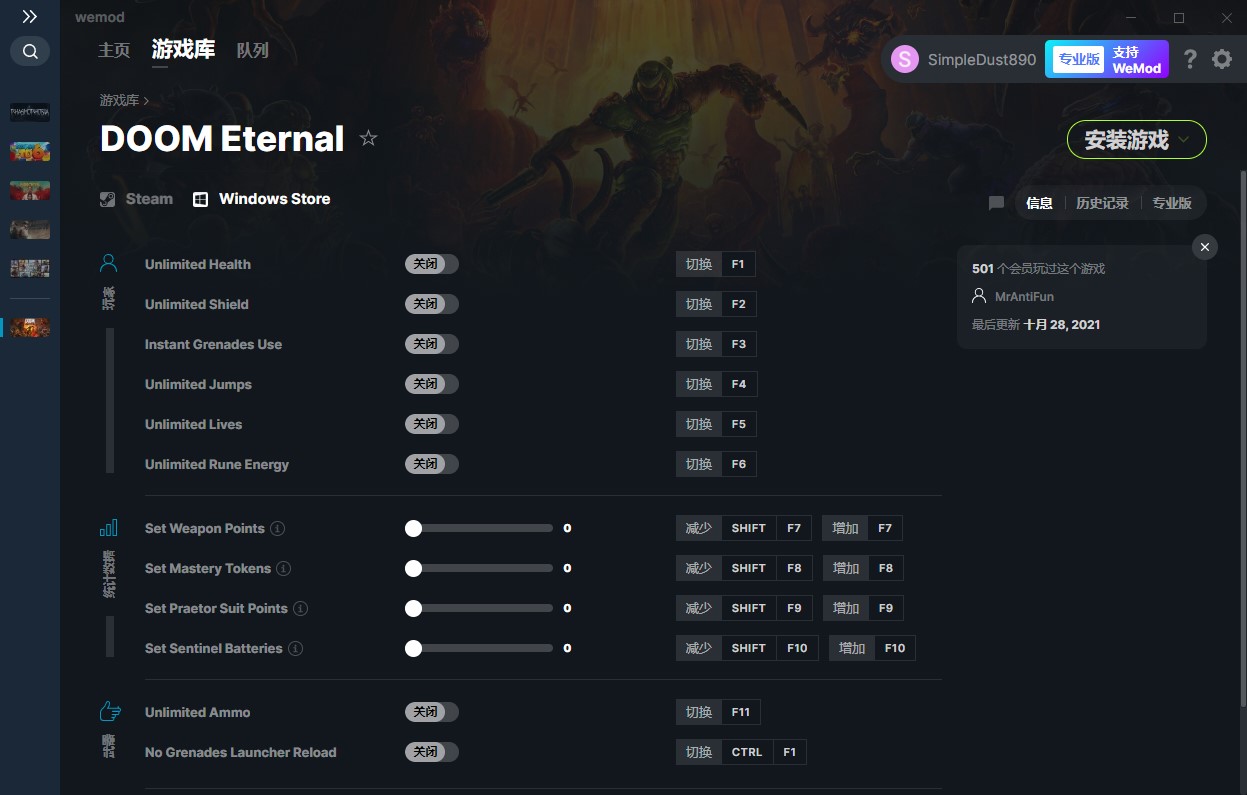Screen dimensions: 1247x795
Task: Click 增加 button for Set Sentinel Batteries
Action: [852, 648]
